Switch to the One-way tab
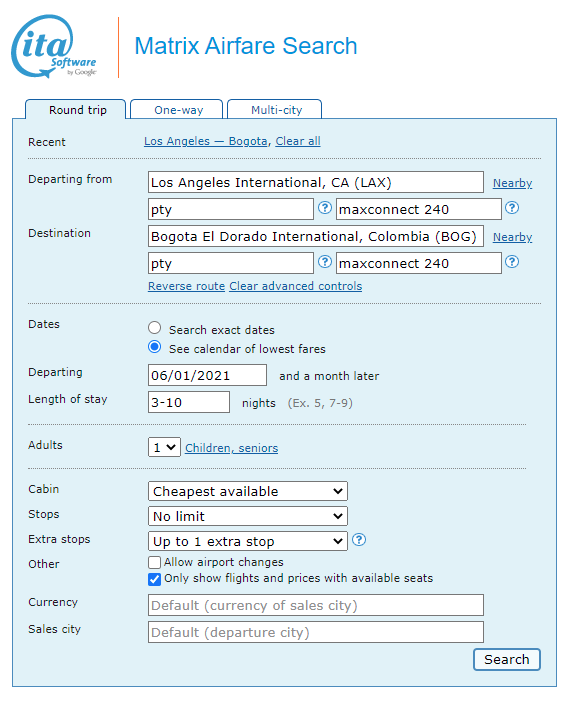The width and height of the screenshot is (570, 706). tap(176, 109)
